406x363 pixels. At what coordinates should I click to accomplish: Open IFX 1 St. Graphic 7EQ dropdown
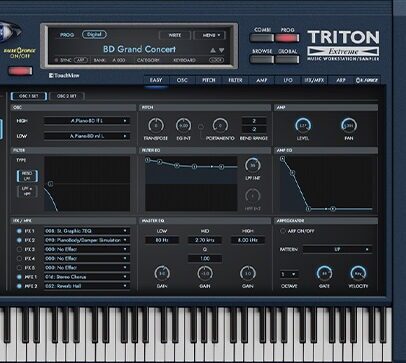tap(87, 231)
